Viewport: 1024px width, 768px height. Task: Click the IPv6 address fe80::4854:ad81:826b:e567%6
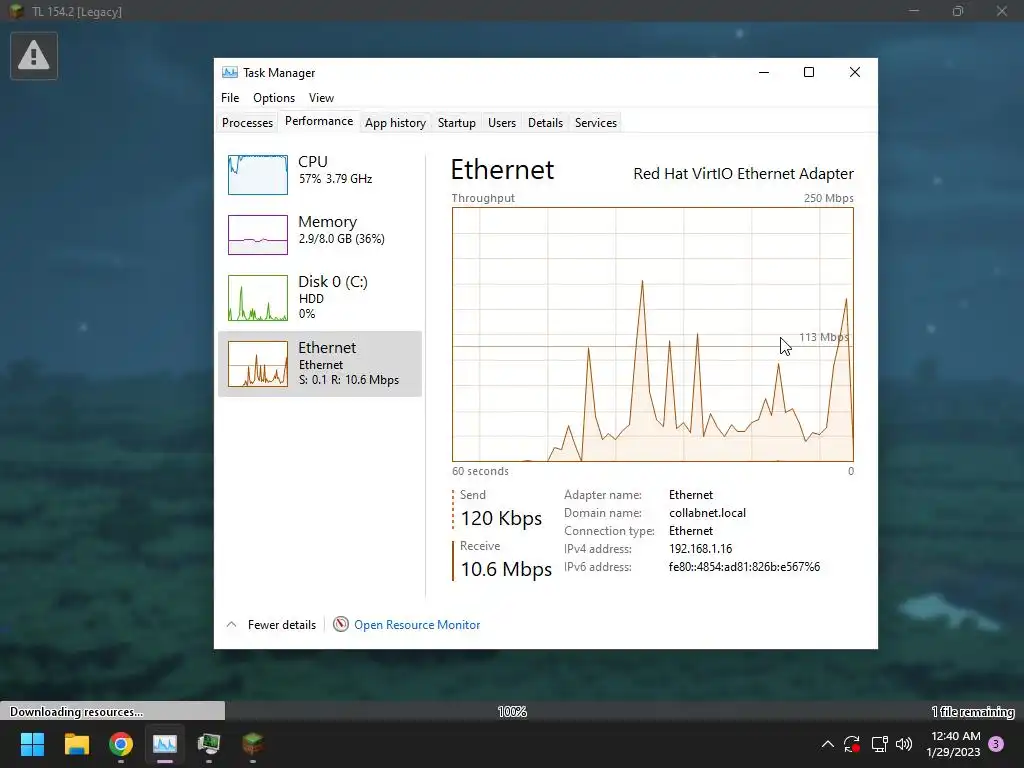pyautogui.click(x=744, y=567)
